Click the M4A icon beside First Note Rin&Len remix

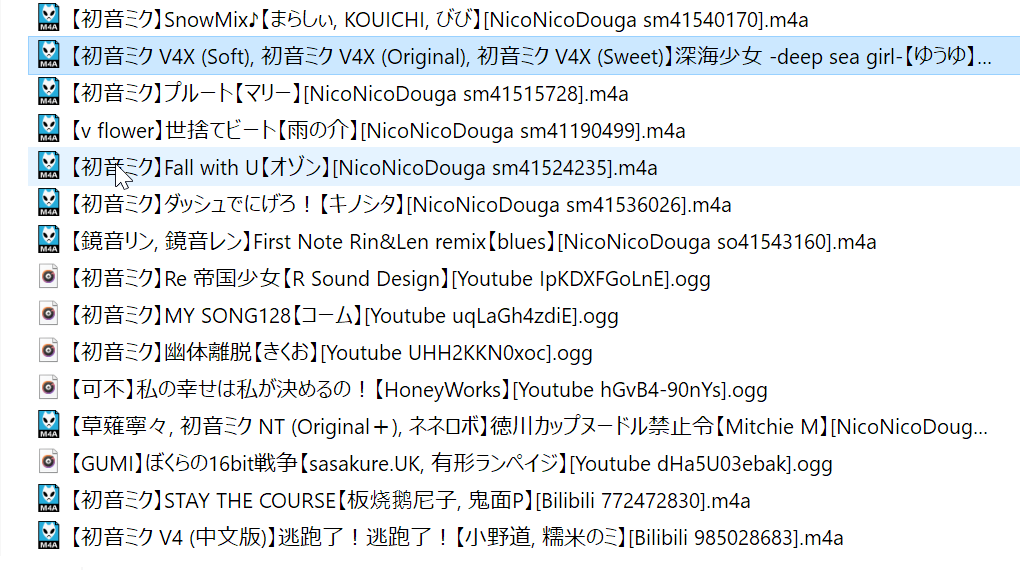(49, 240)
